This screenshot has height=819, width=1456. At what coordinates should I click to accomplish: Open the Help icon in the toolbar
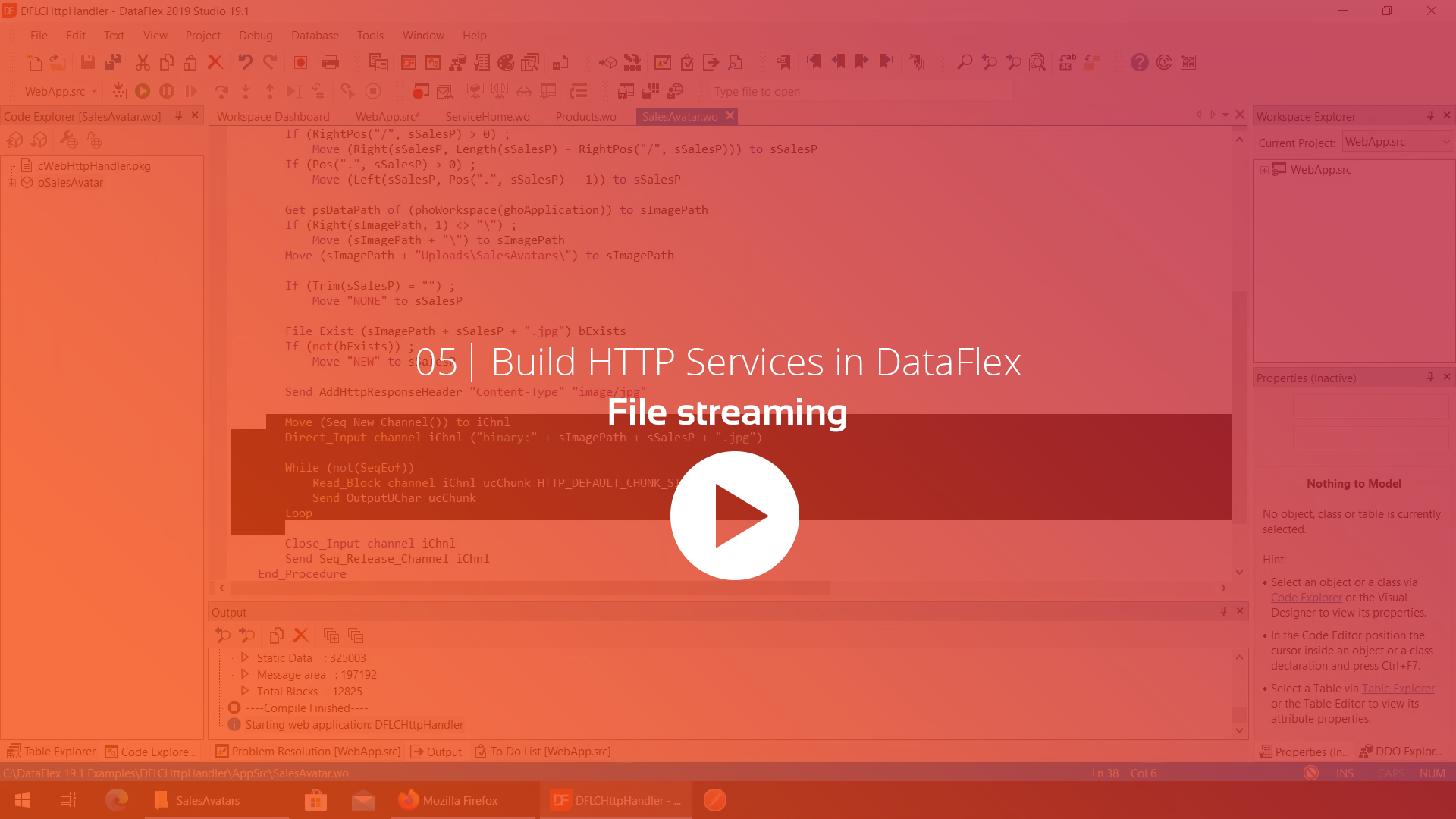(1140, 62)
